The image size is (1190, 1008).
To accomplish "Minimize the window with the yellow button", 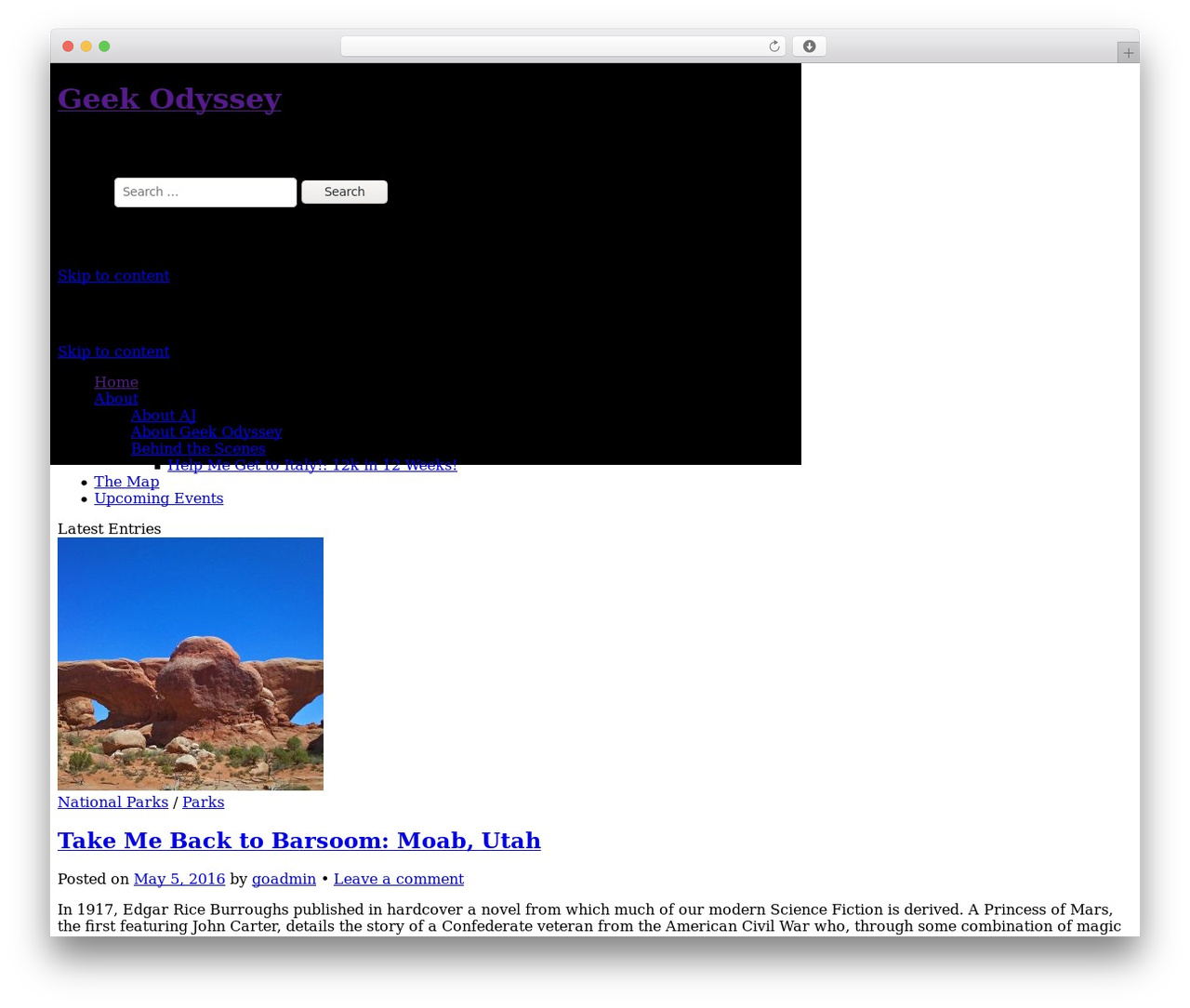I will click(86, 46).
